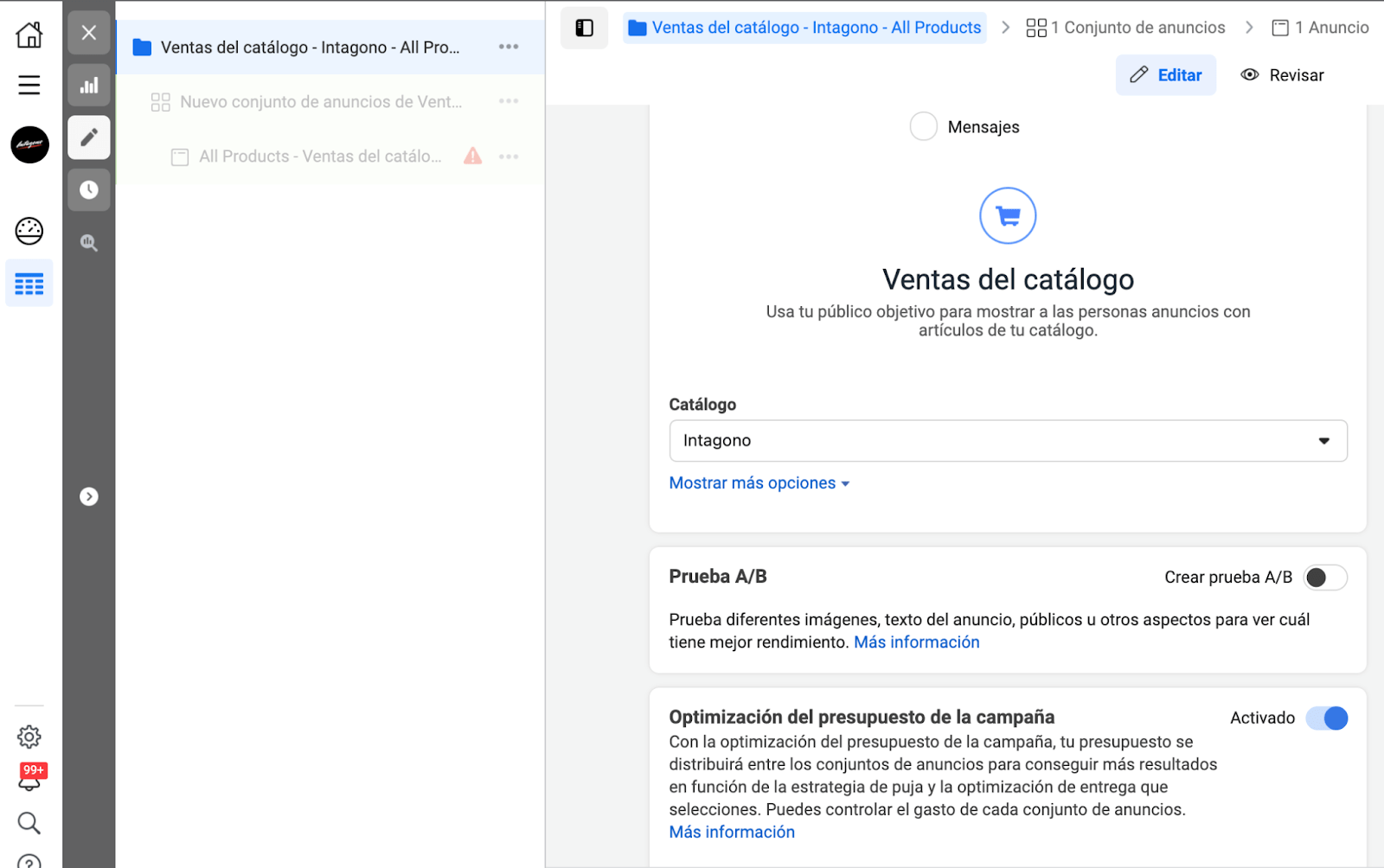Toggle campaign budget optimization Activado switch
The image size is (1384, 868).
point(1327,718)
